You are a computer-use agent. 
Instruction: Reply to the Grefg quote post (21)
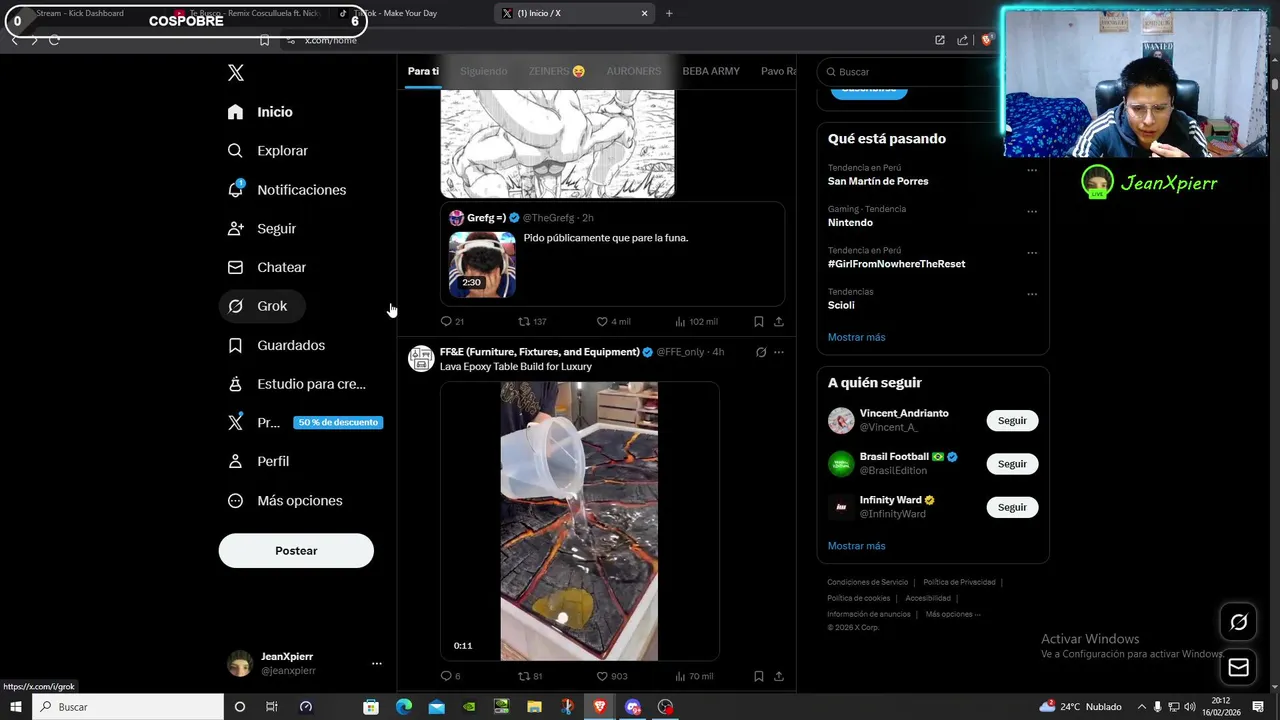(452, 321)
